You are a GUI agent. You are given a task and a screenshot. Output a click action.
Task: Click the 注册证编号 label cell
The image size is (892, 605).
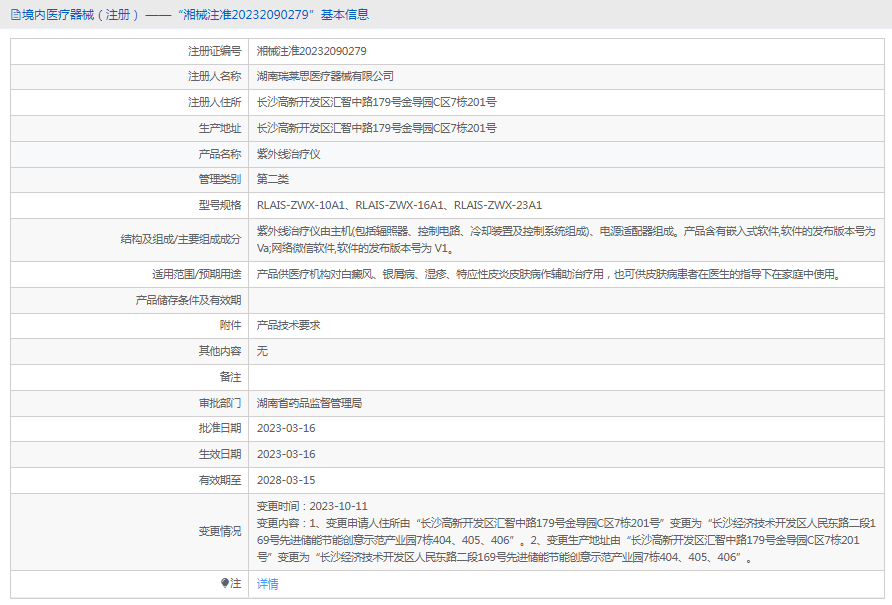pos(214,51)
